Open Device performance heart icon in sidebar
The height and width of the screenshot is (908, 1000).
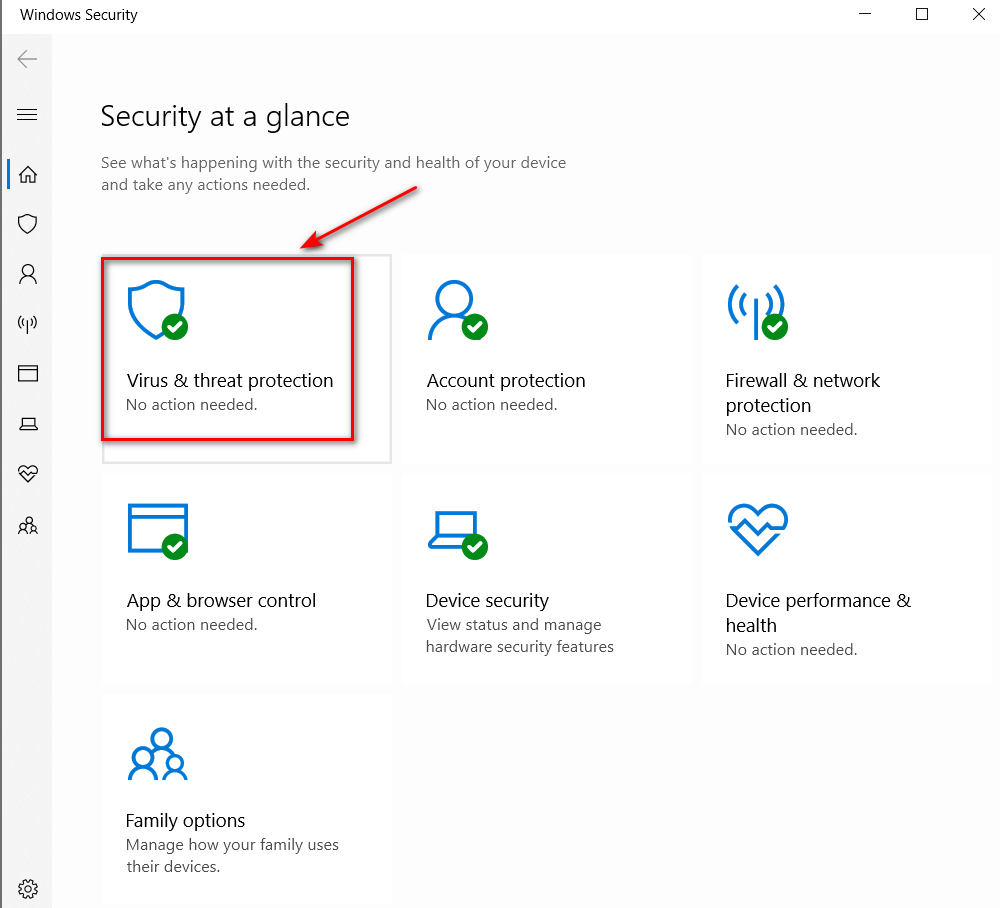click(x=28, y=473)
